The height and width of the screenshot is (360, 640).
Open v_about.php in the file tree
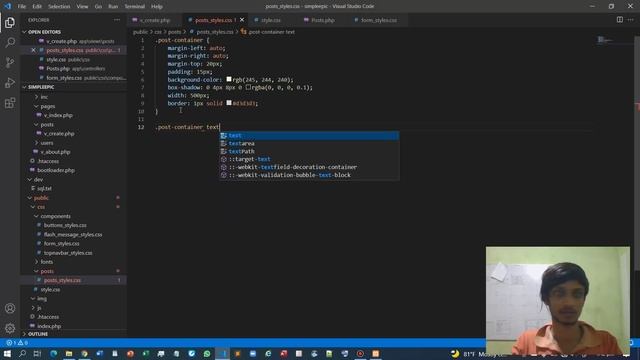[x=56, y=152]
